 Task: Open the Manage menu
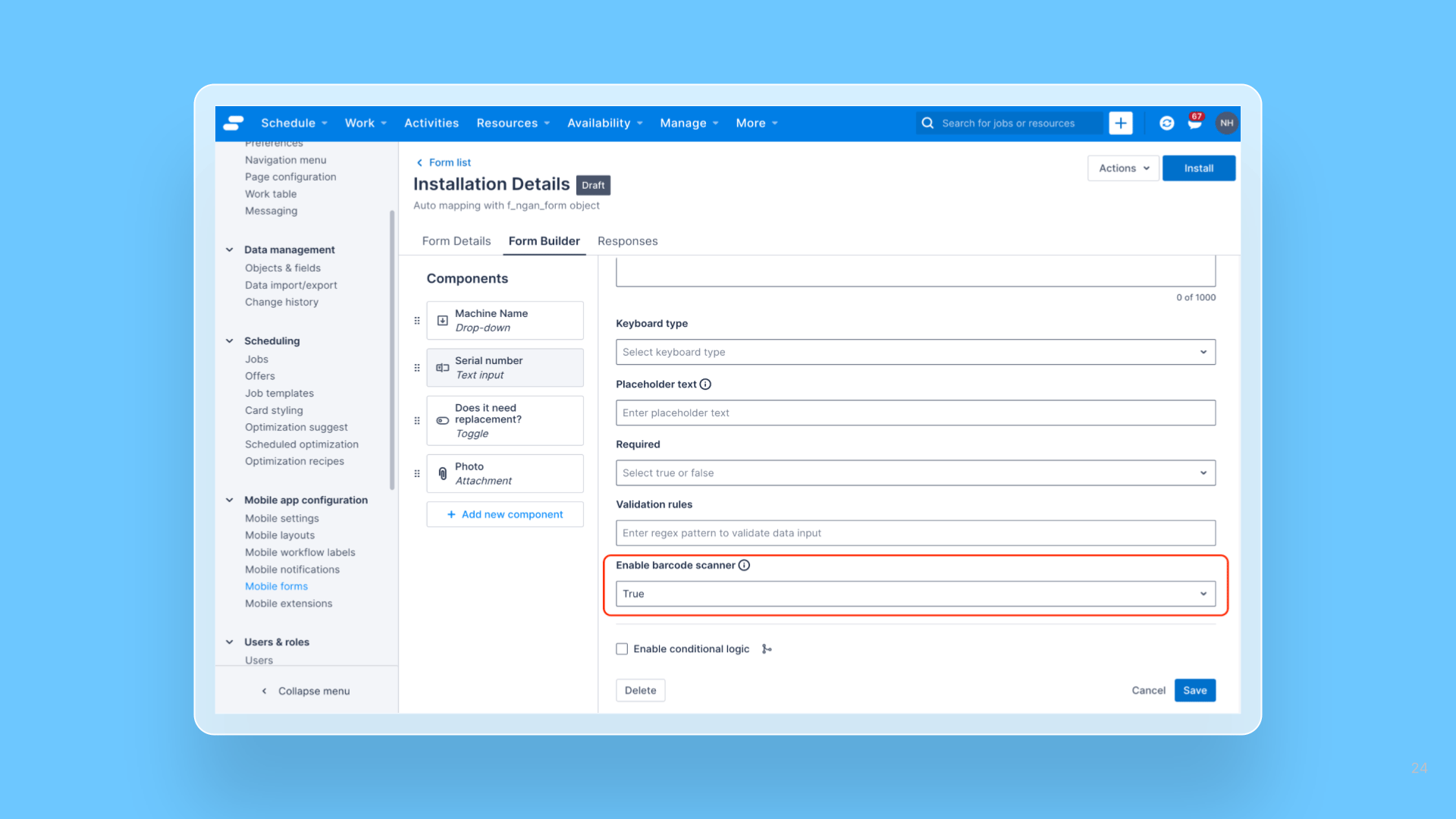point(689,123)
